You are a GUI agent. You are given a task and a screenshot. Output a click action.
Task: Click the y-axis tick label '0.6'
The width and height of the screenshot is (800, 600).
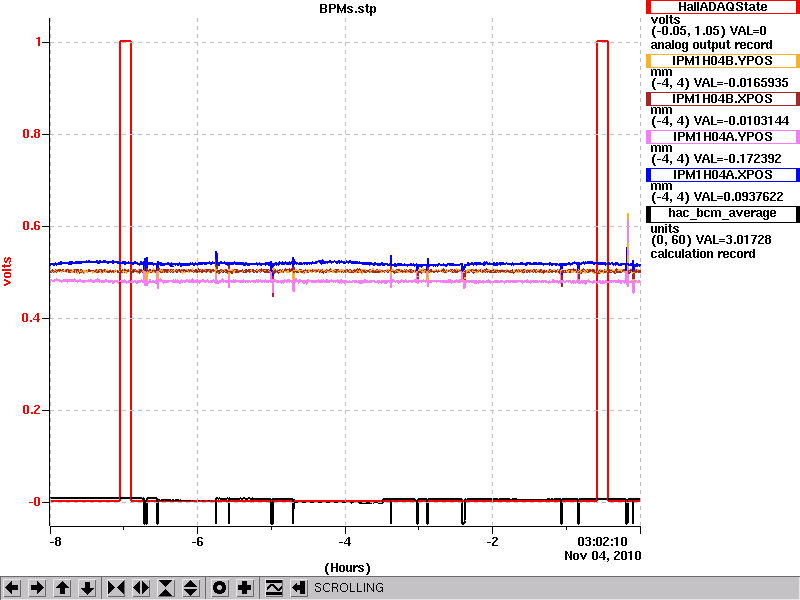tap(32, 226)
